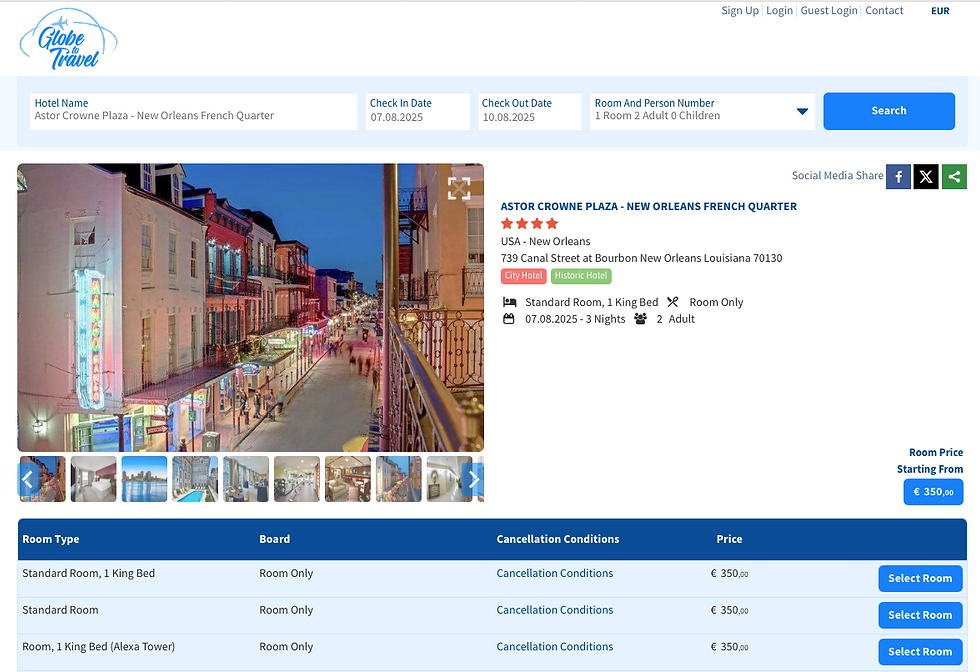Select Room for Standard Room, 1 King Bed
Viewport: 980px width, 672px height.
click(x=920, y=578)
